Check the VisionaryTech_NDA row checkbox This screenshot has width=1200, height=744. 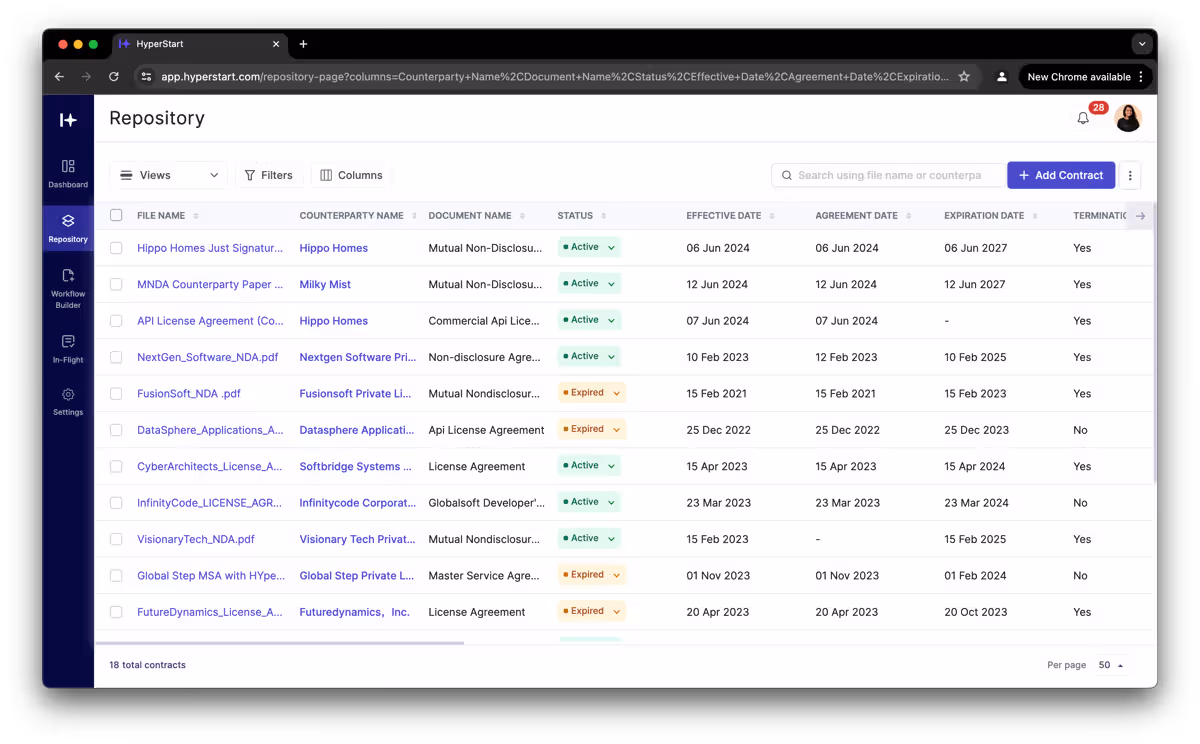(116, 538)
